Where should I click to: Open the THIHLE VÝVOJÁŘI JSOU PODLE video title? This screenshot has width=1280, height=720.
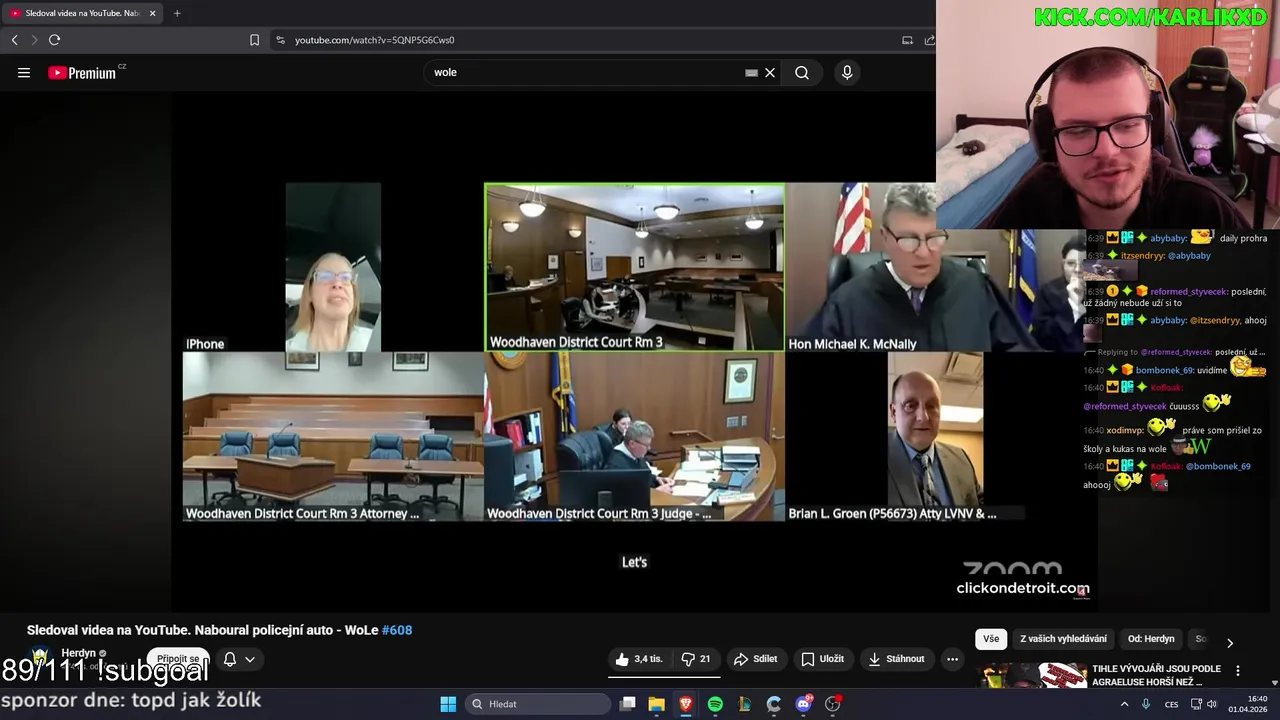coord(1156,676)
